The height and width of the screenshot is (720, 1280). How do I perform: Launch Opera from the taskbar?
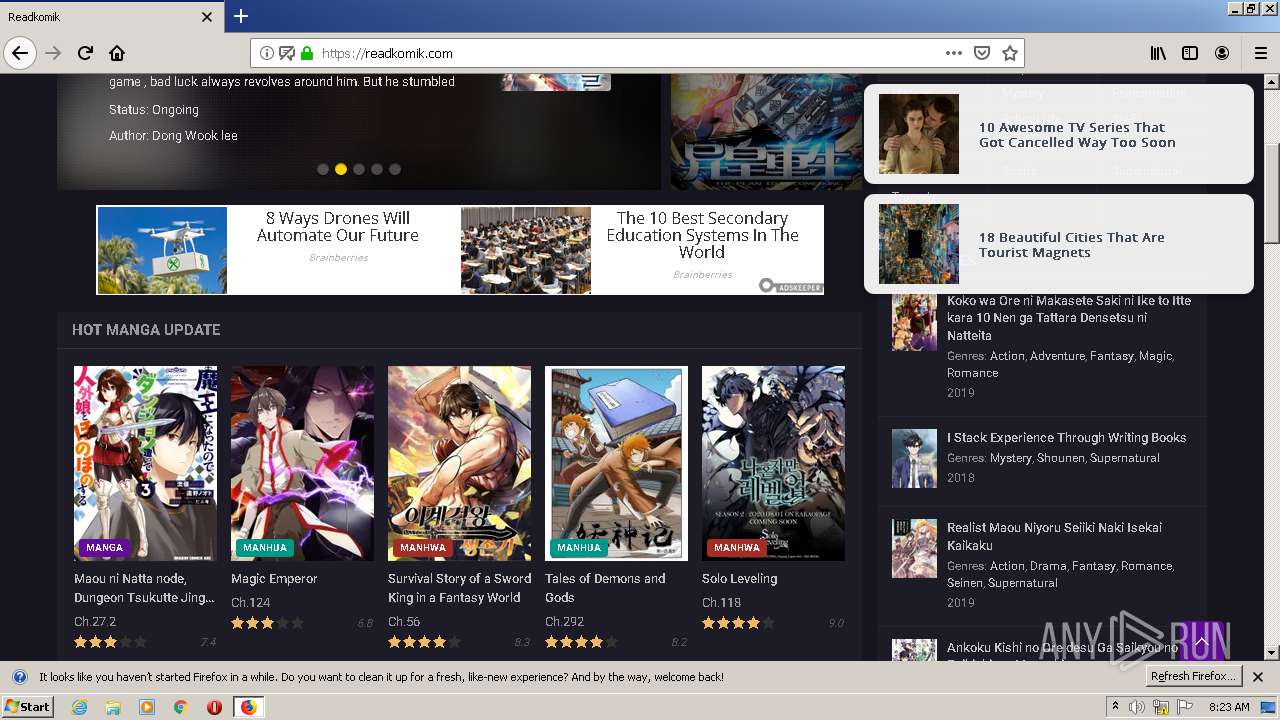pyautogui.click(x=214, y=707)
